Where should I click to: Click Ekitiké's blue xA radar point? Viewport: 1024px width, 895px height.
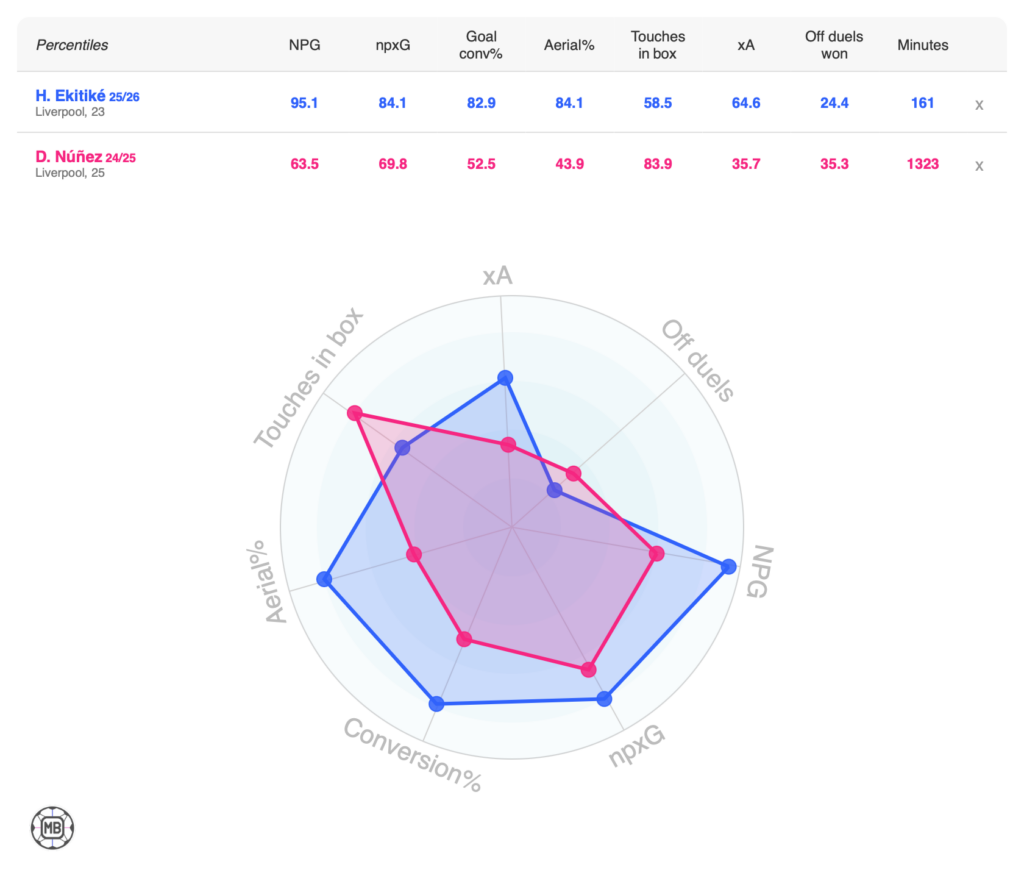(x=505, y=378)
